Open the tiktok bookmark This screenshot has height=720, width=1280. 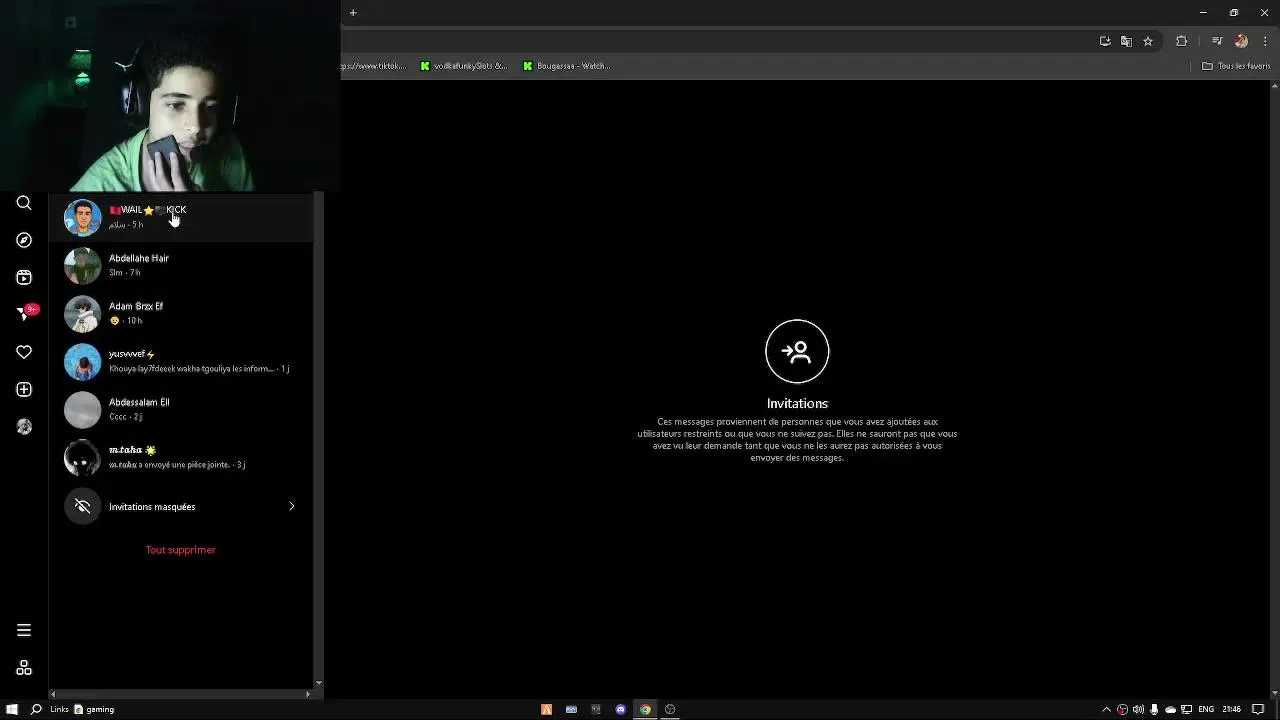[374, 66]
